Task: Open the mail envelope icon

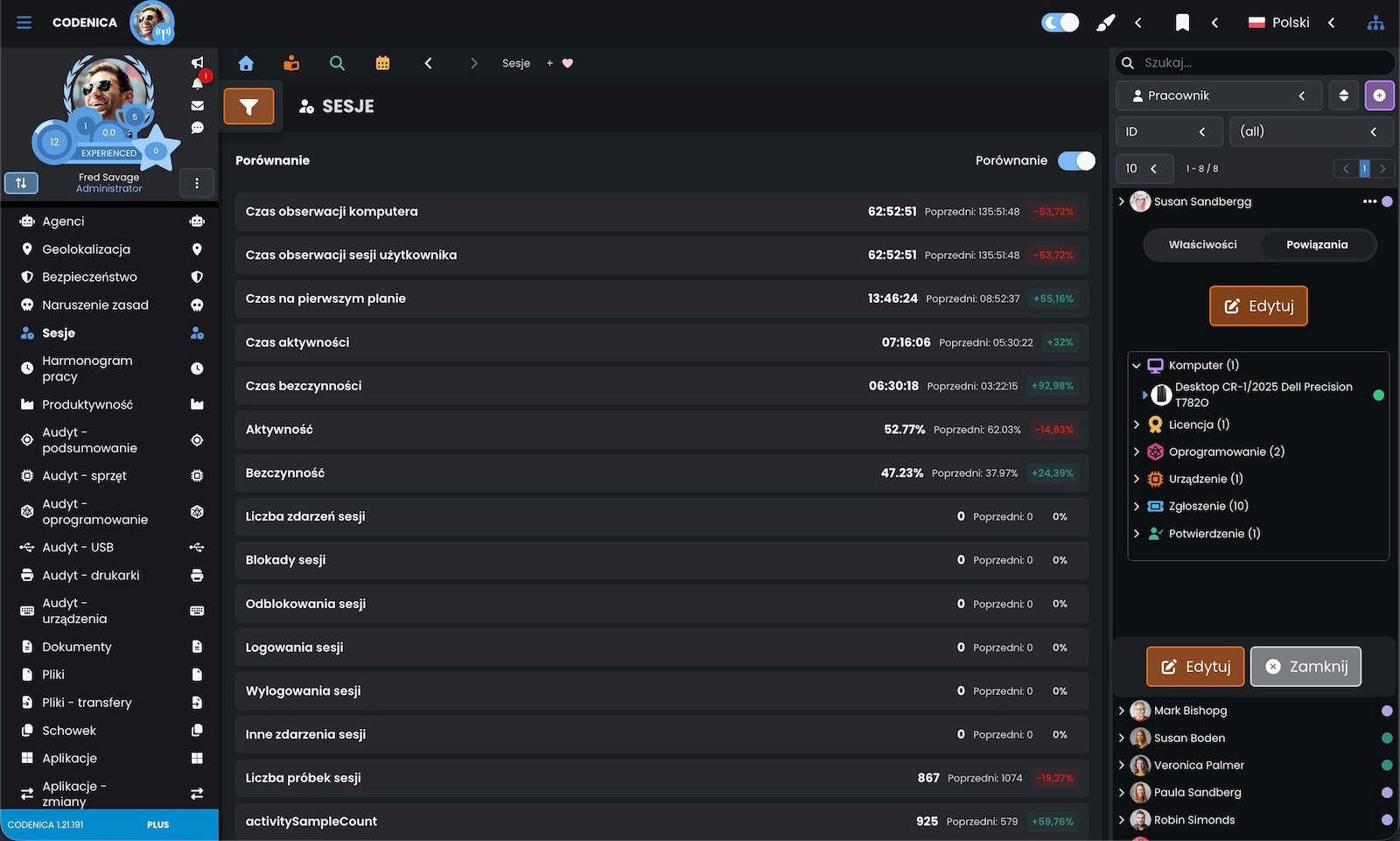Action: click(x=198, y=105)
